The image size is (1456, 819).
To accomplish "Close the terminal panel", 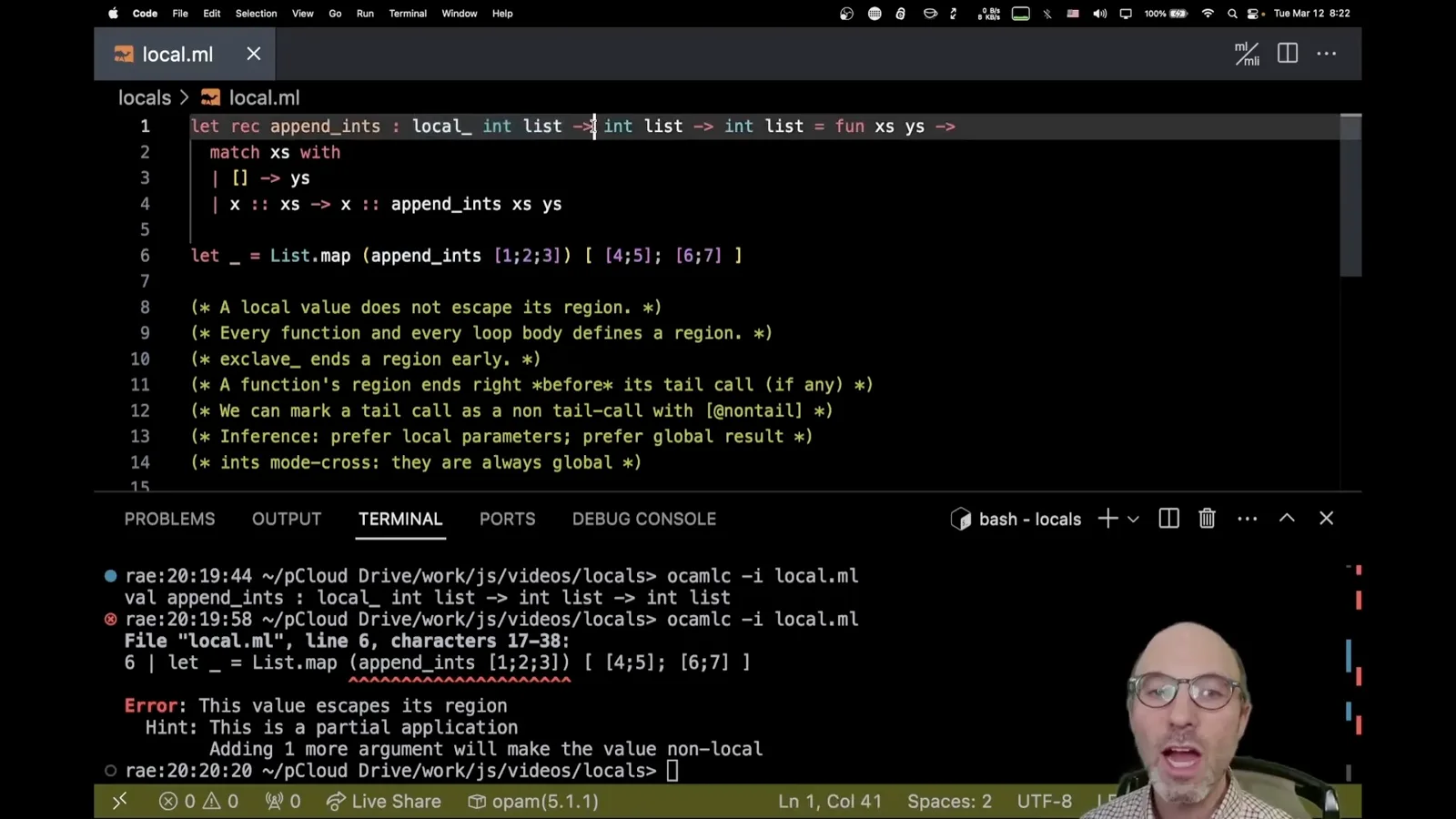I will [x=1327, y=518].
